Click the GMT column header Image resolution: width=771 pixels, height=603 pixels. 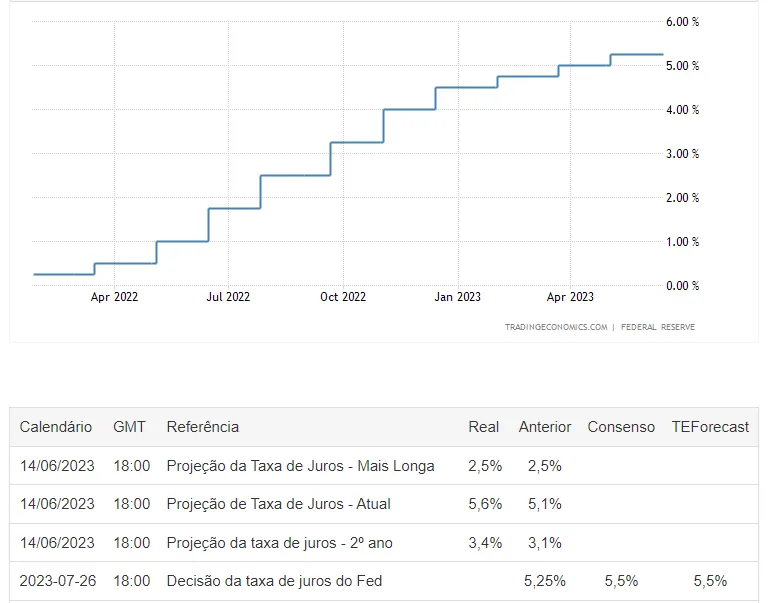pyautogui.click(x=129, y=426)
